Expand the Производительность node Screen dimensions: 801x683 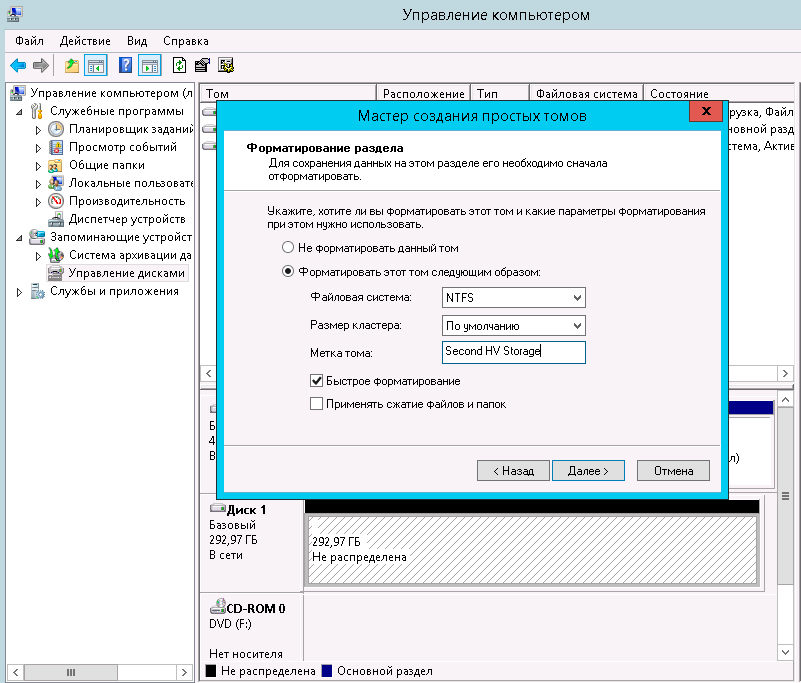(38, 202)
